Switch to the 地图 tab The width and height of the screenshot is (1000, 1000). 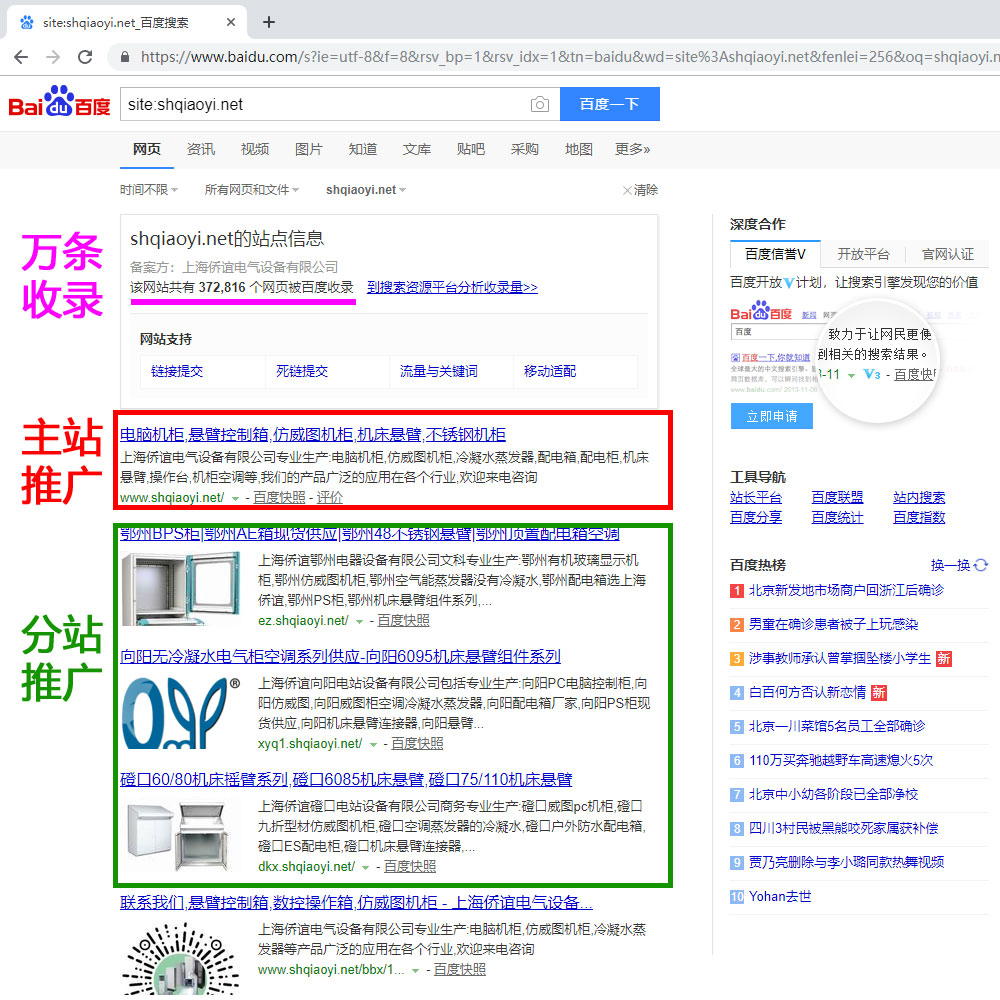(579, 149)
